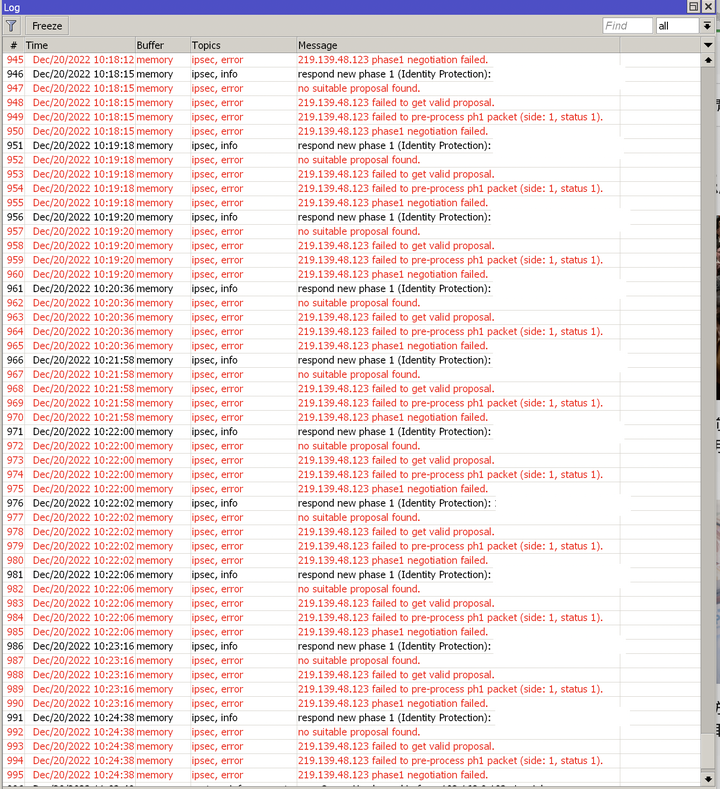Select row 946 'respond new phase 1' message
This screenshot has height=789, width=720.
(x=394, y=74)
